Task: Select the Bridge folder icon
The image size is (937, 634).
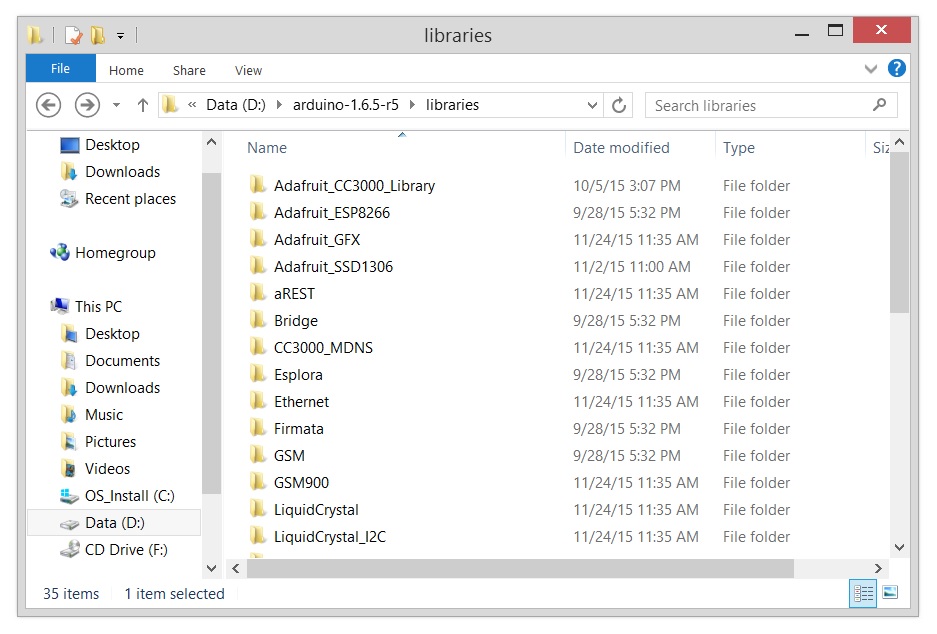Action: 258,320
